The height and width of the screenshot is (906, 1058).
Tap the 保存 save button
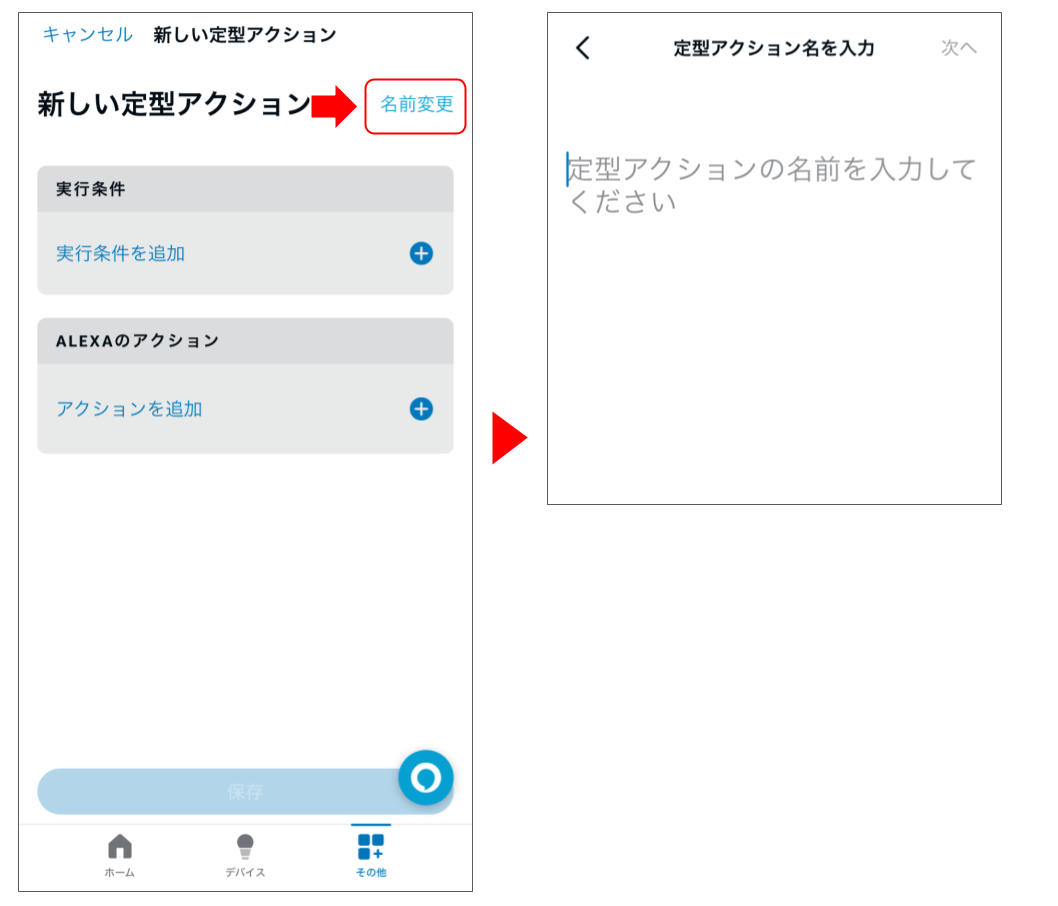pos(244,791)
